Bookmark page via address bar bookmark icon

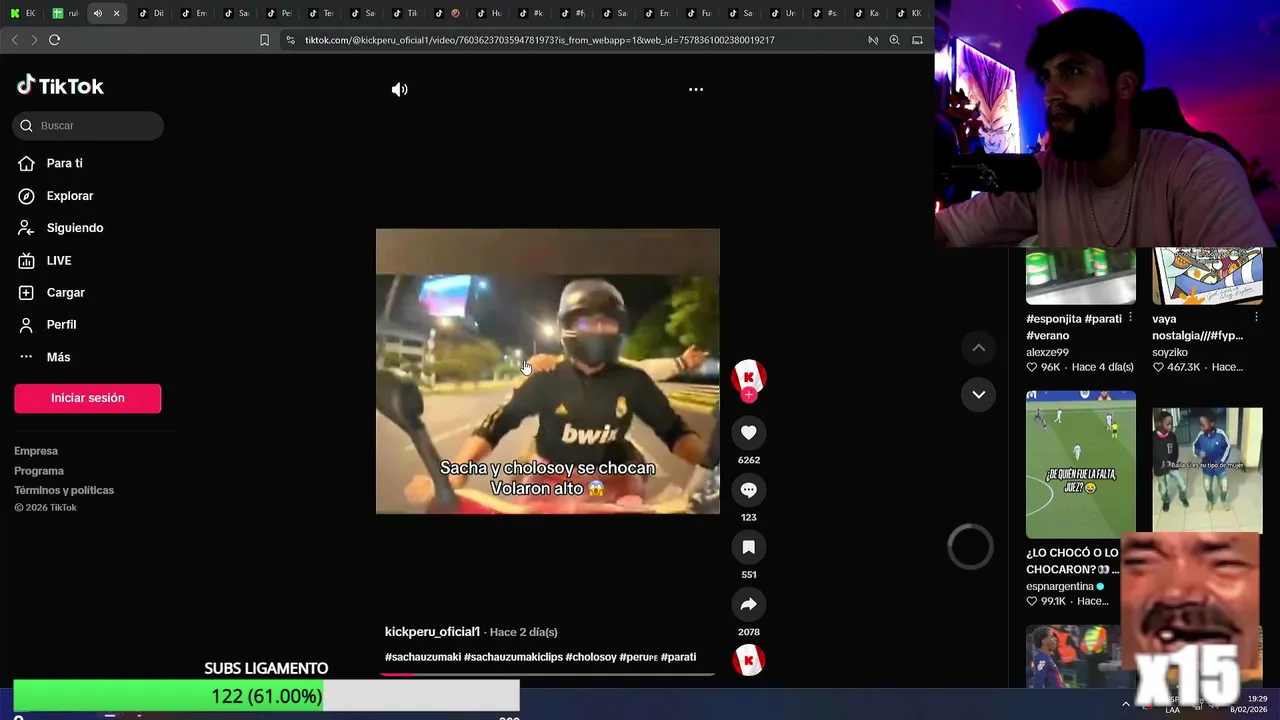[x=264, y=40]
